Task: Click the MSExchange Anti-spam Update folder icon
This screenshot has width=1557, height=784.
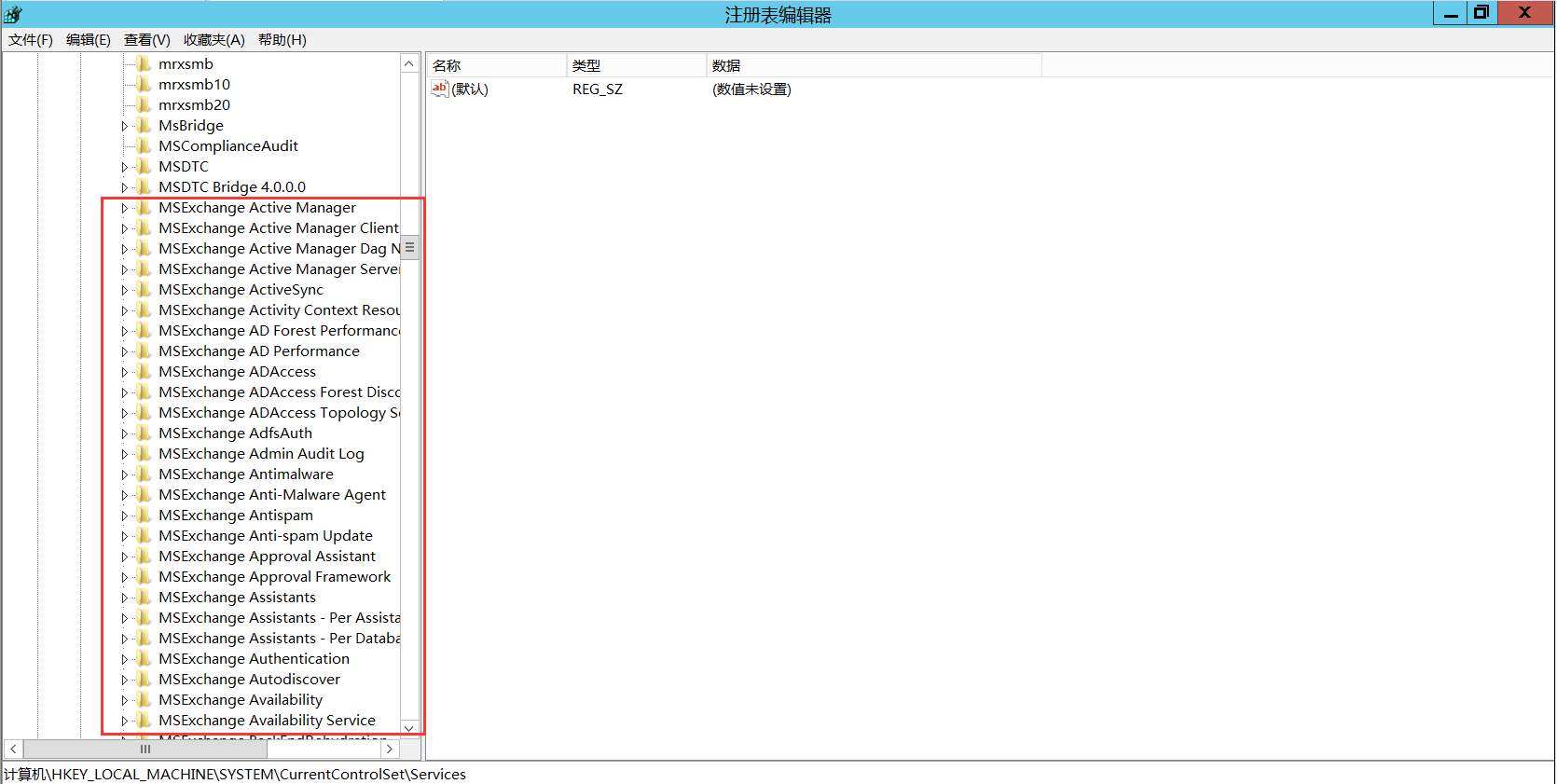Action: pyautogui.click(x=144, y=535)
